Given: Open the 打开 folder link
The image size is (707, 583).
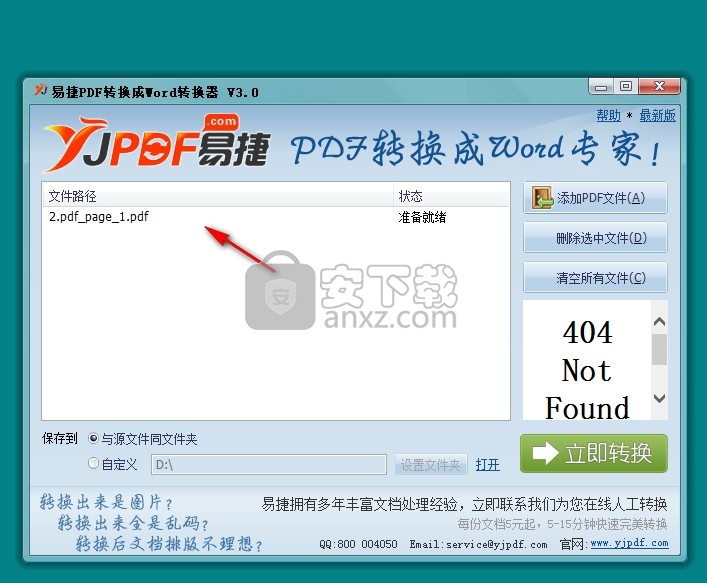Looking at the screenshot, I should click(x=487, y=464).
